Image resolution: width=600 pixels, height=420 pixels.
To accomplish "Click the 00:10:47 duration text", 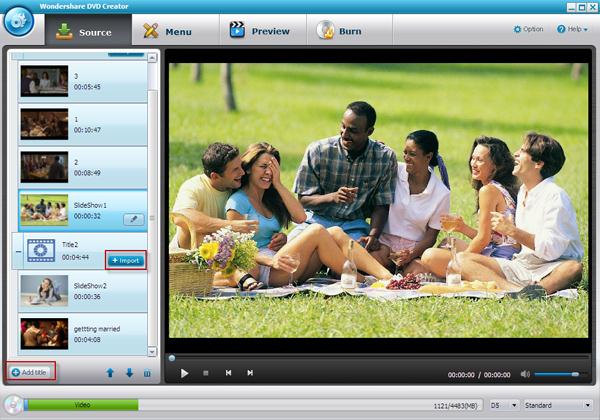I will (87, 130).
